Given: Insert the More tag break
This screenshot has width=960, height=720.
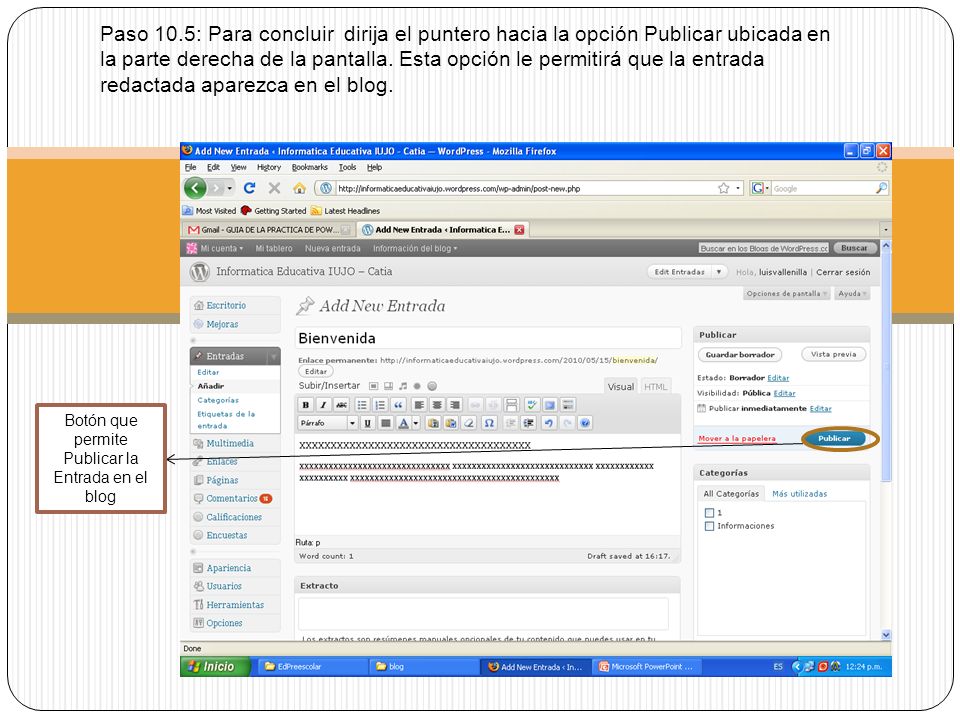Looking at the screenshot, I should 511,405.
